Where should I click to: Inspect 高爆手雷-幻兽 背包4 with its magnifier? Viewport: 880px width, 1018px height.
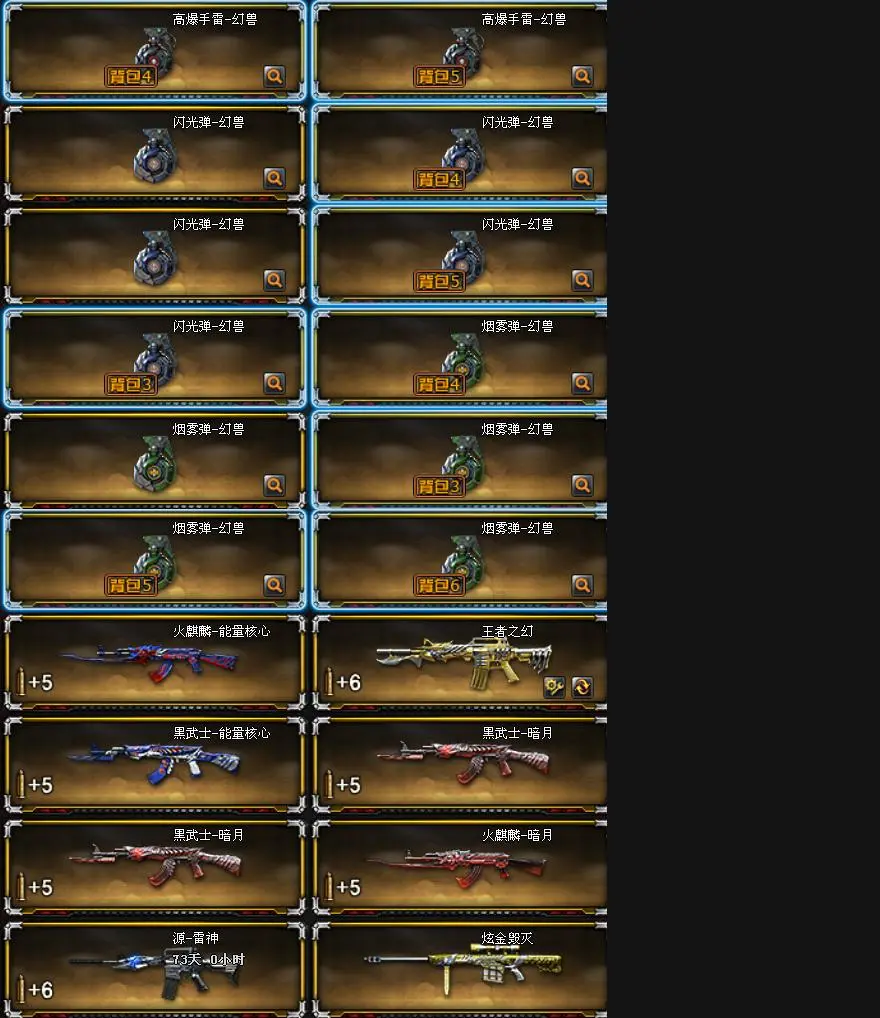[274, 76]
